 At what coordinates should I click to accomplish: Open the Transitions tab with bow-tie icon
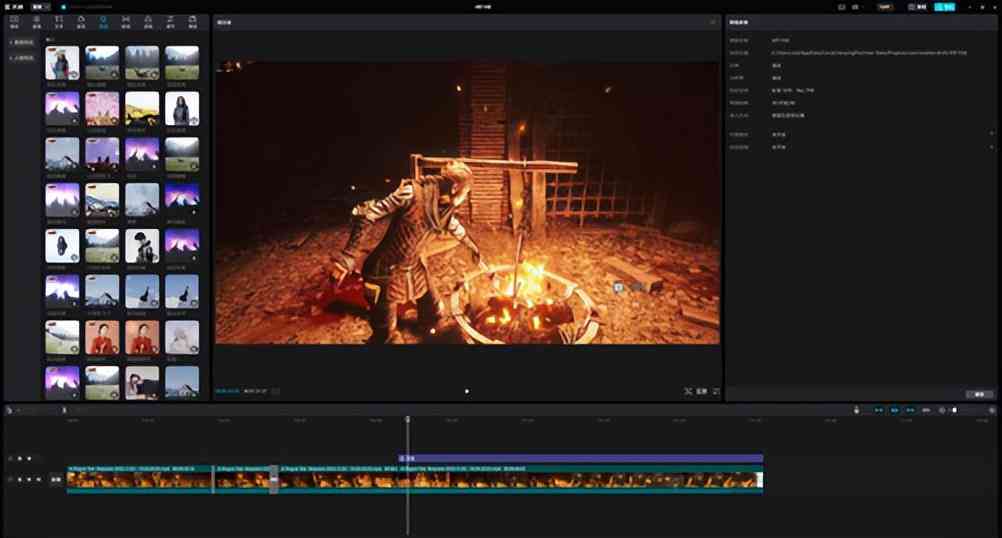tap(126, 22)
